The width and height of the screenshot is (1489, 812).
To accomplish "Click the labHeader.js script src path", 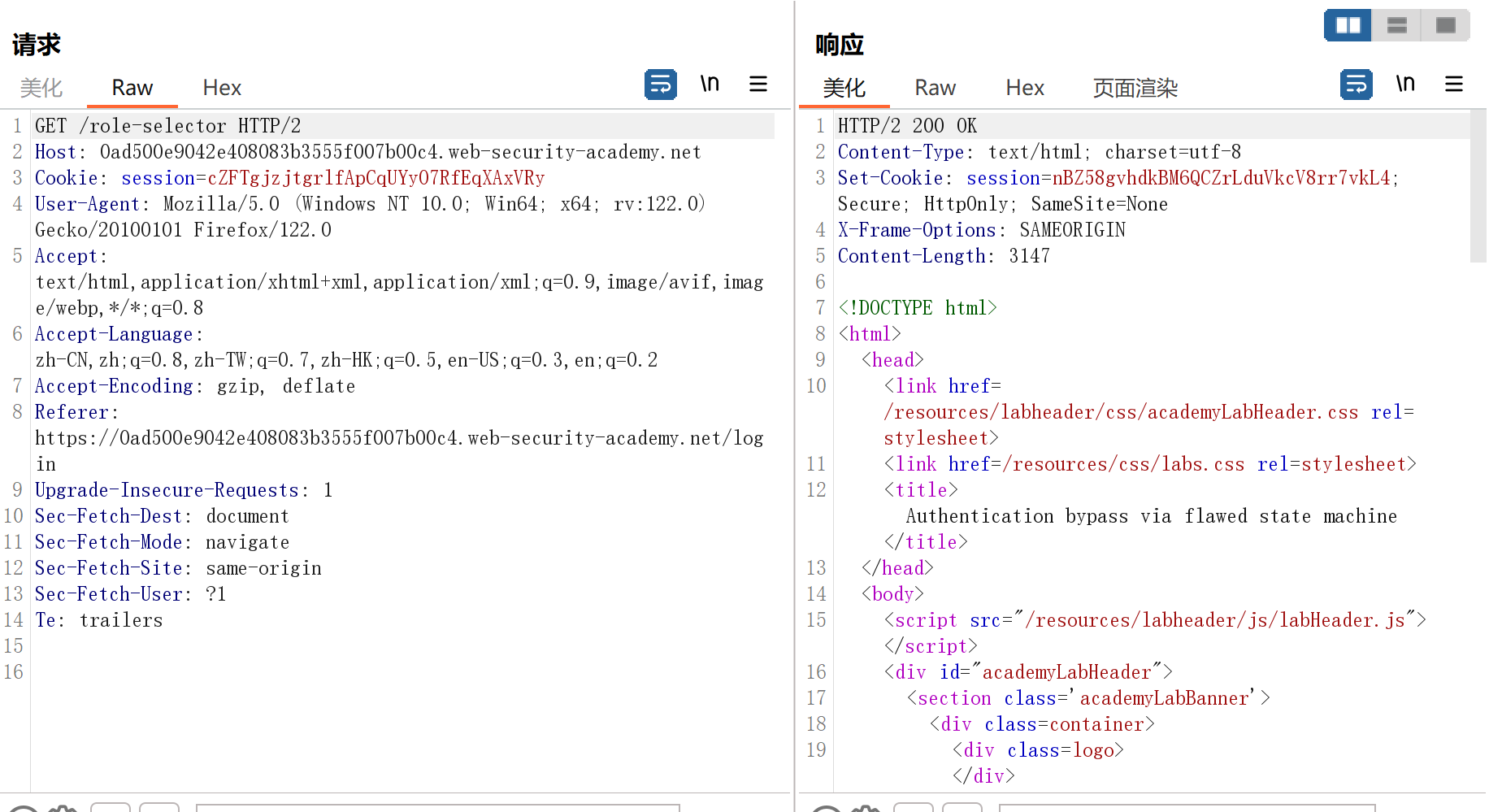I will coord(1215,620).
